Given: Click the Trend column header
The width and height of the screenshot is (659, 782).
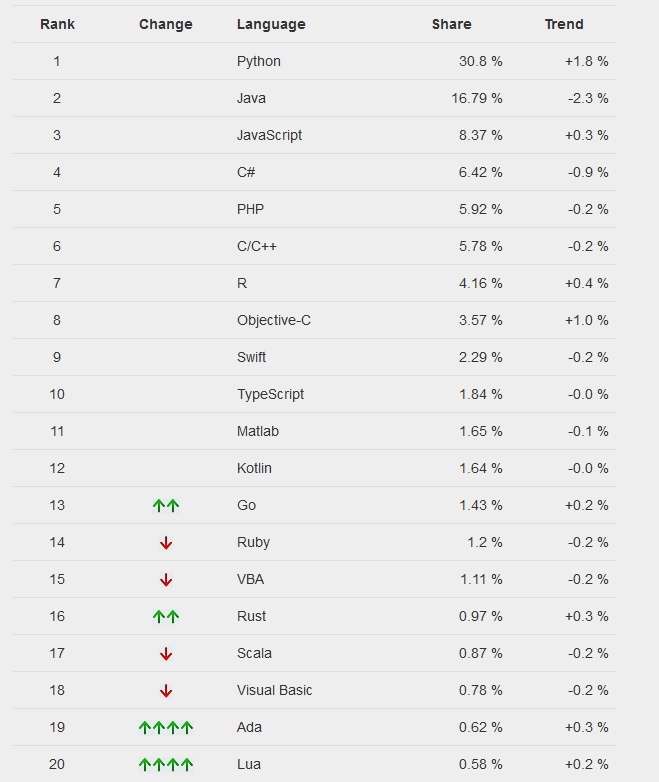Looking at the screenshot, I should (x=564, y=24).
